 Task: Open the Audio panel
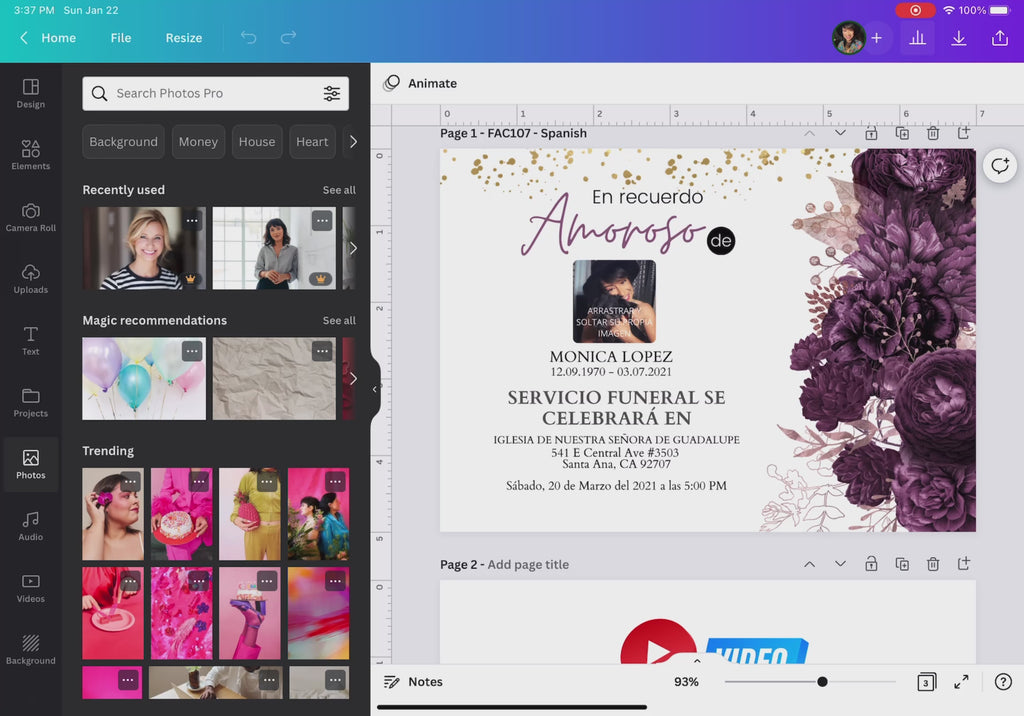point(31,527)
